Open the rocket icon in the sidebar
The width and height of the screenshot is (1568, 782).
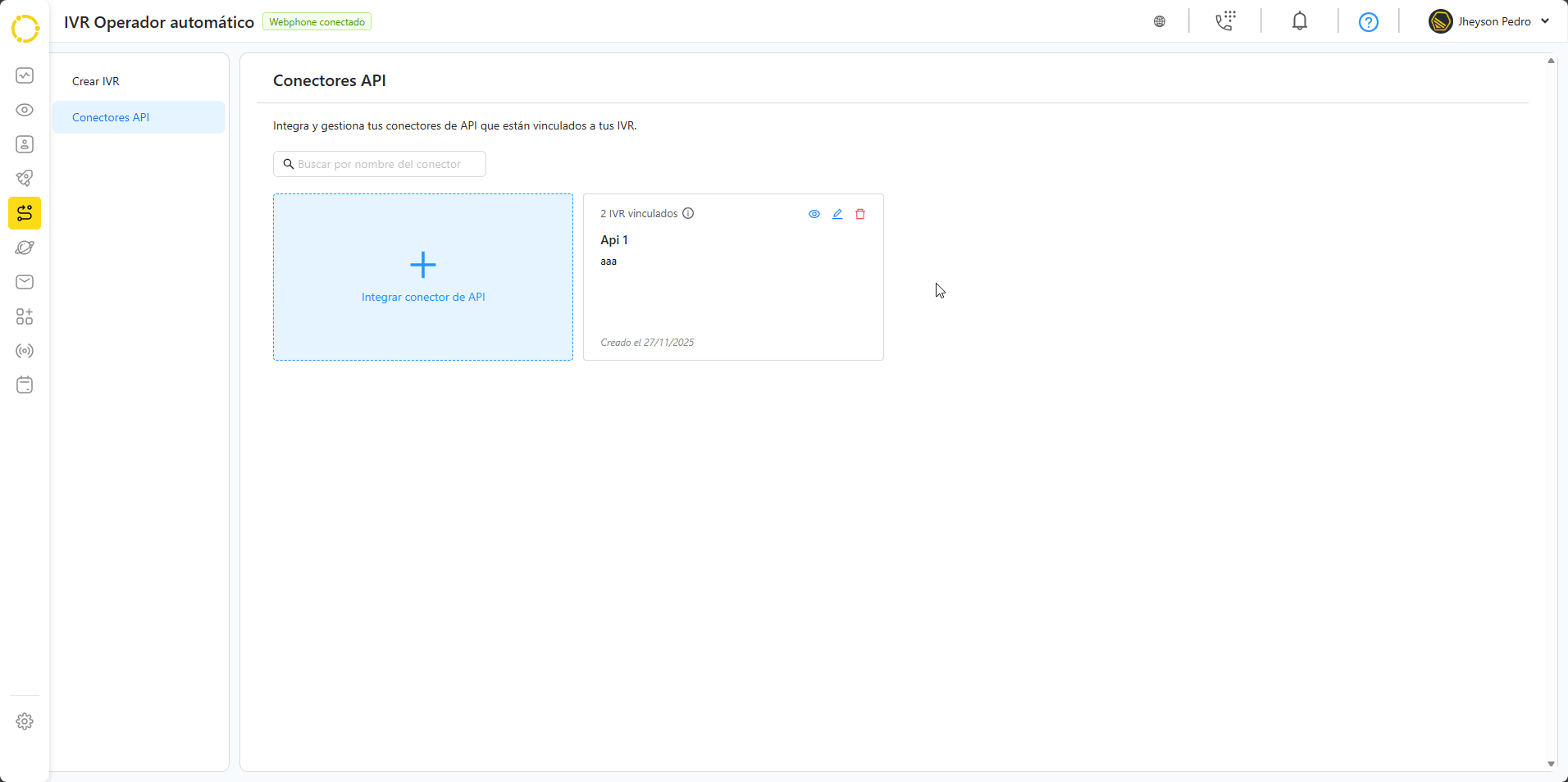25,179
